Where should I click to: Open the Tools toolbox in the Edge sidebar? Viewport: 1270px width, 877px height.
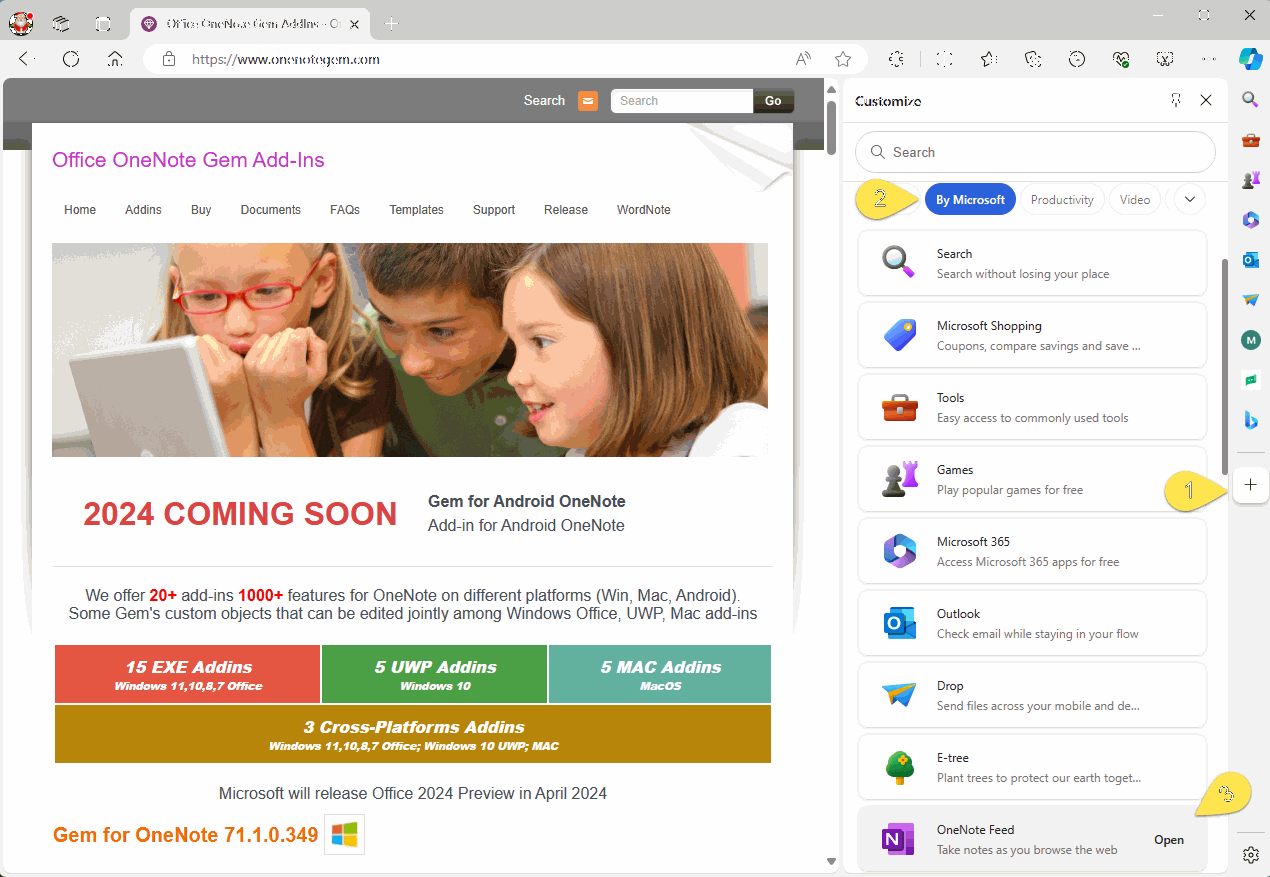tap(1250, 140)
